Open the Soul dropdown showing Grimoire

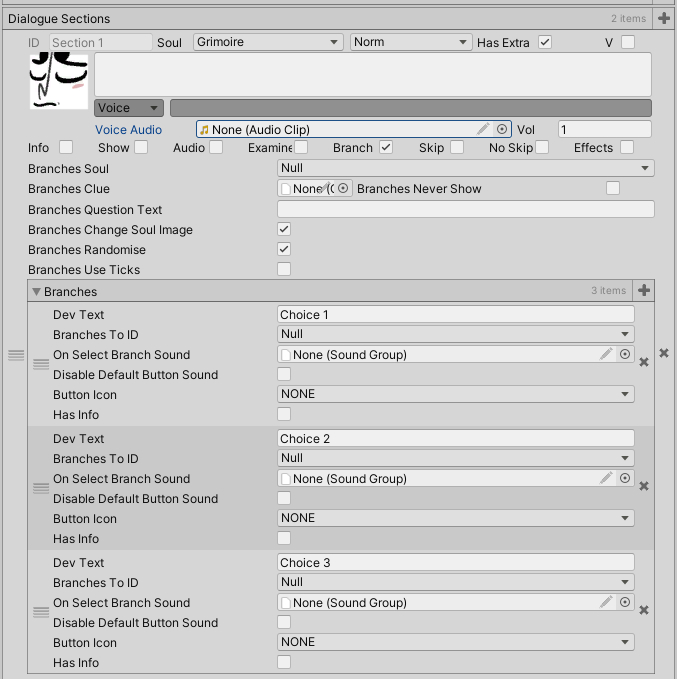click(x=268, y=42)
